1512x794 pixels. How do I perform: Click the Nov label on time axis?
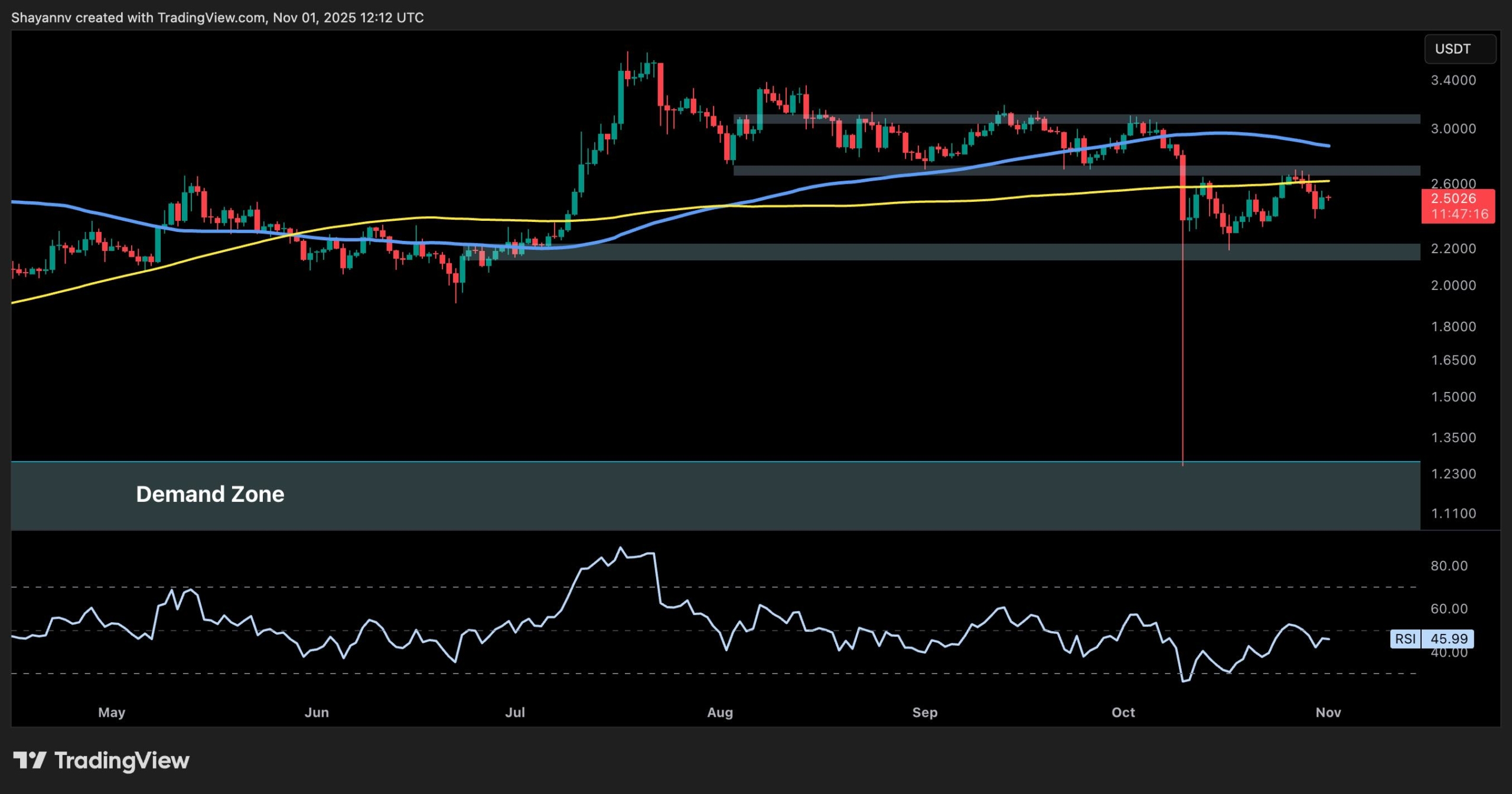coord(1329,713)
